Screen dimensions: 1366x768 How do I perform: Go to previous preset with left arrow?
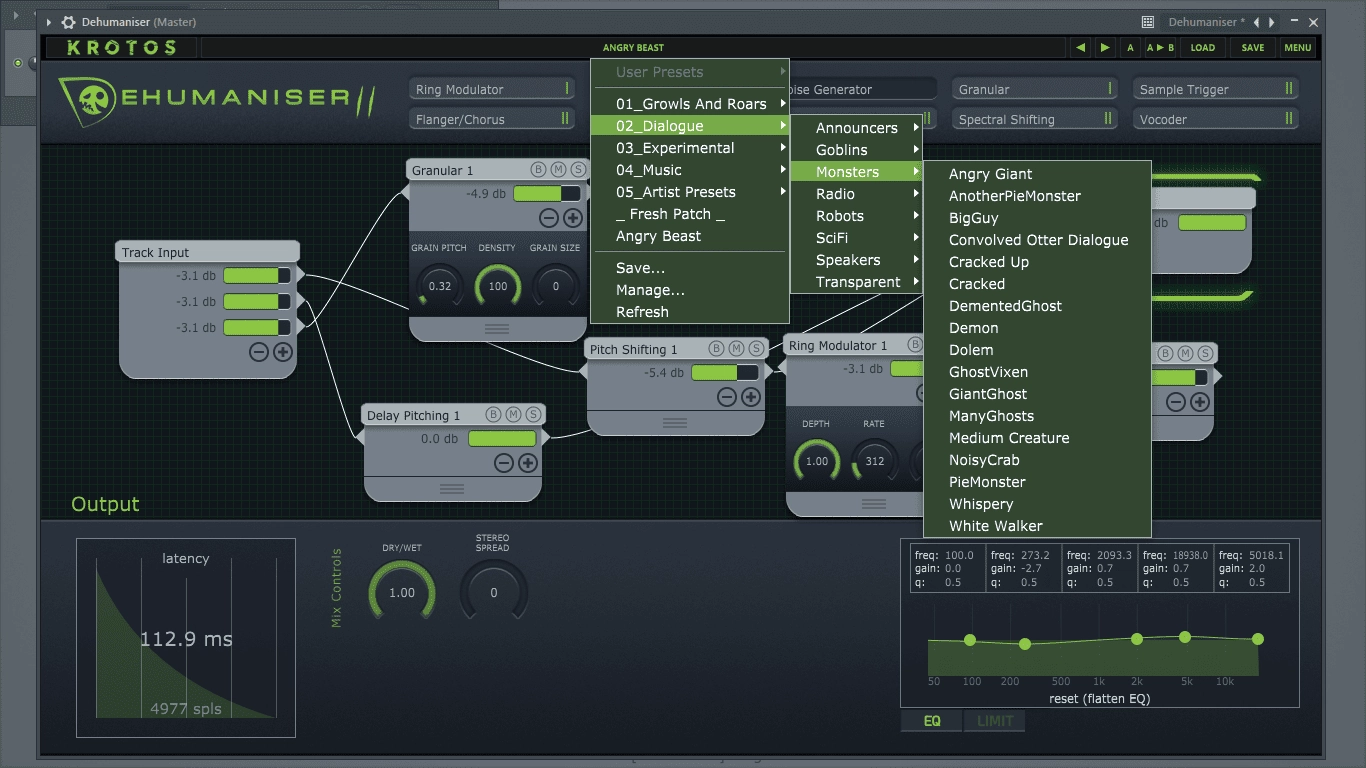[x=1081, y=47]
